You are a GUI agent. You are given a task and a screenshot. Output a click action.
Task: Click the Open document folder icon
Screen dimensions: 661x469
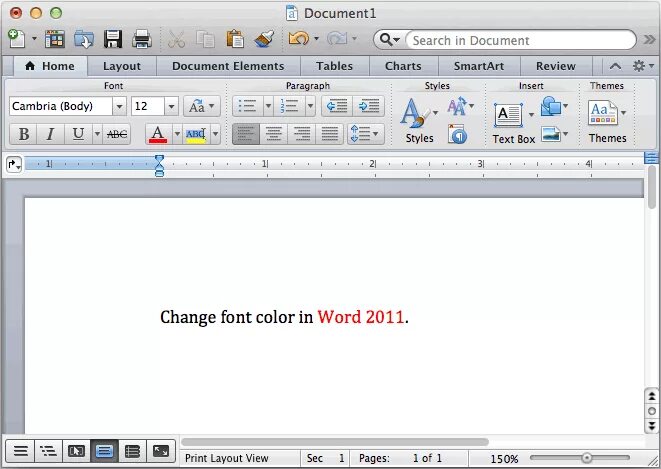point(83,39)
